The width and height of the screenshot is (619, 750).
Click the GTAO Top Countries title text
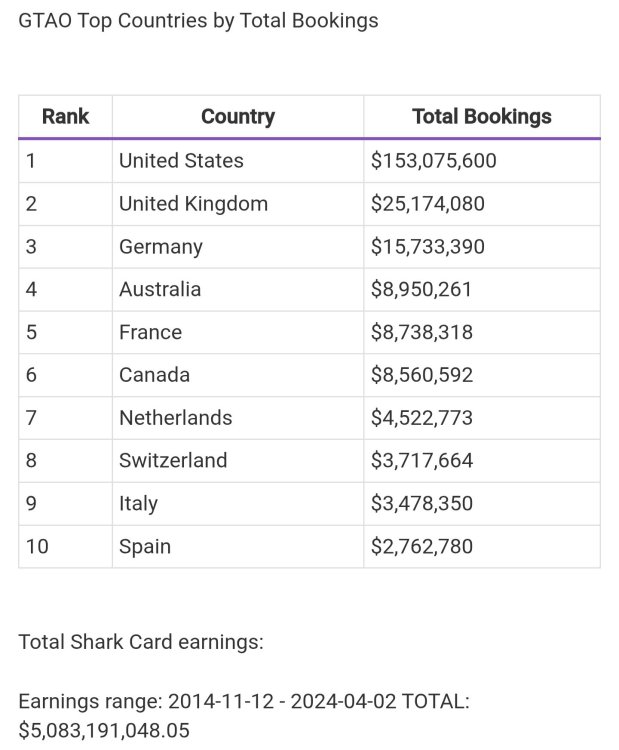[198, 20]
